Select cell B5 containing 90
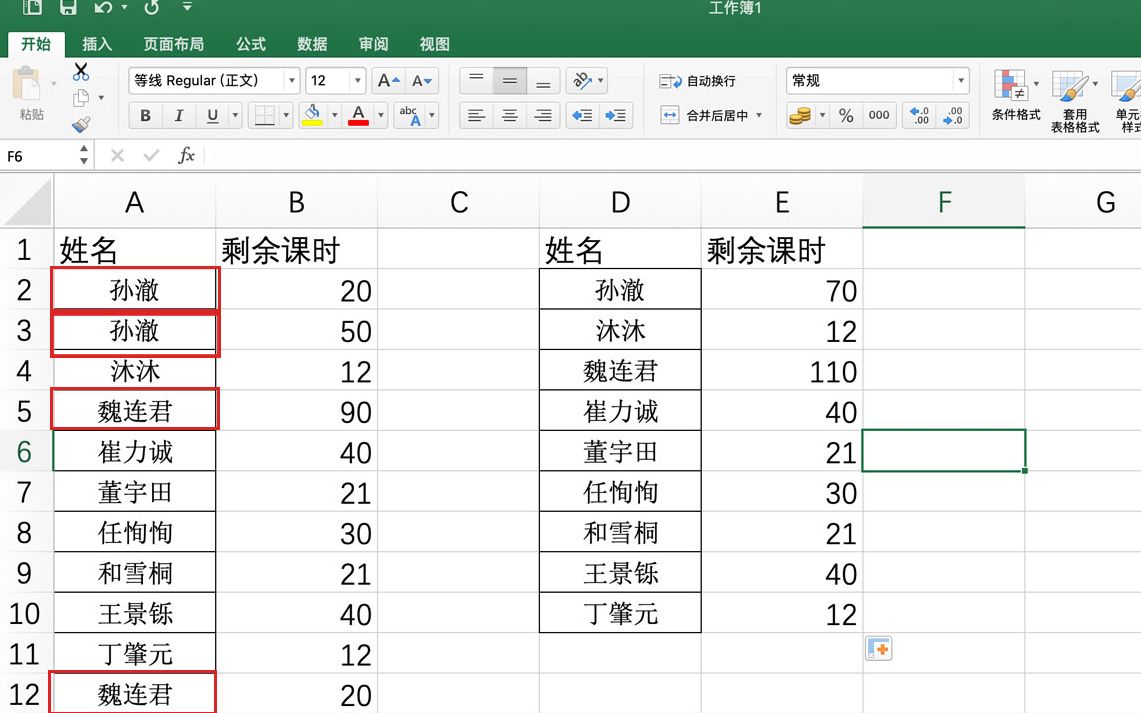This screenshot has width=1141, height=713. click(x=296, y=411)
